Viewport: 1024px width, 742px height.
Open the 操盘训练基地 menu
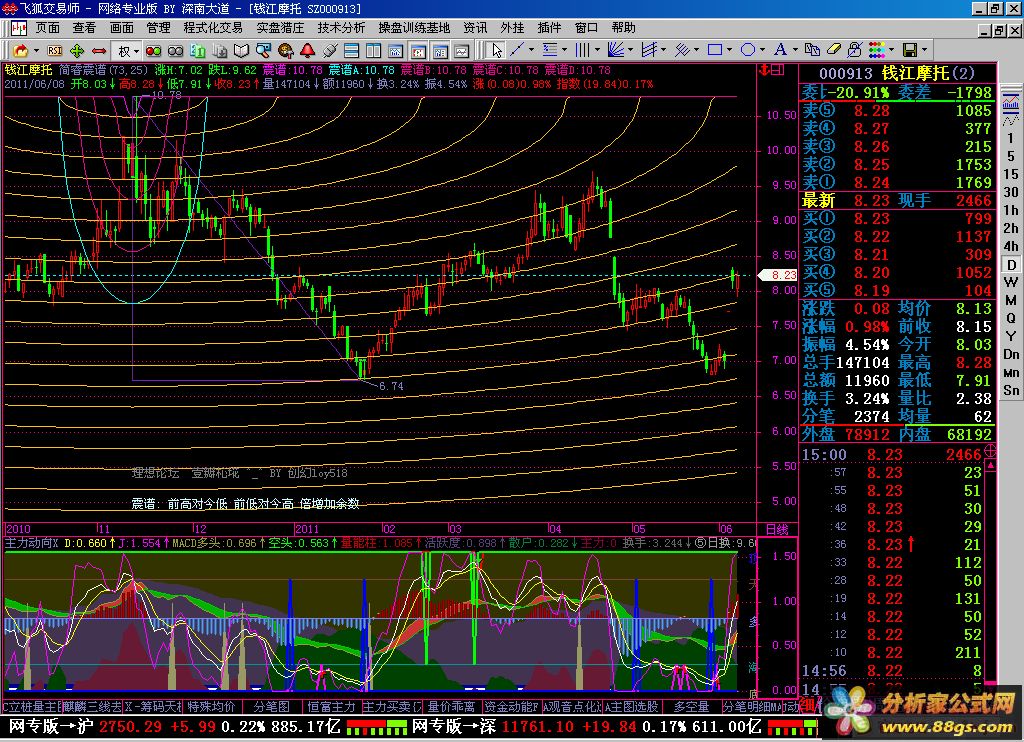tap(414, 27)
